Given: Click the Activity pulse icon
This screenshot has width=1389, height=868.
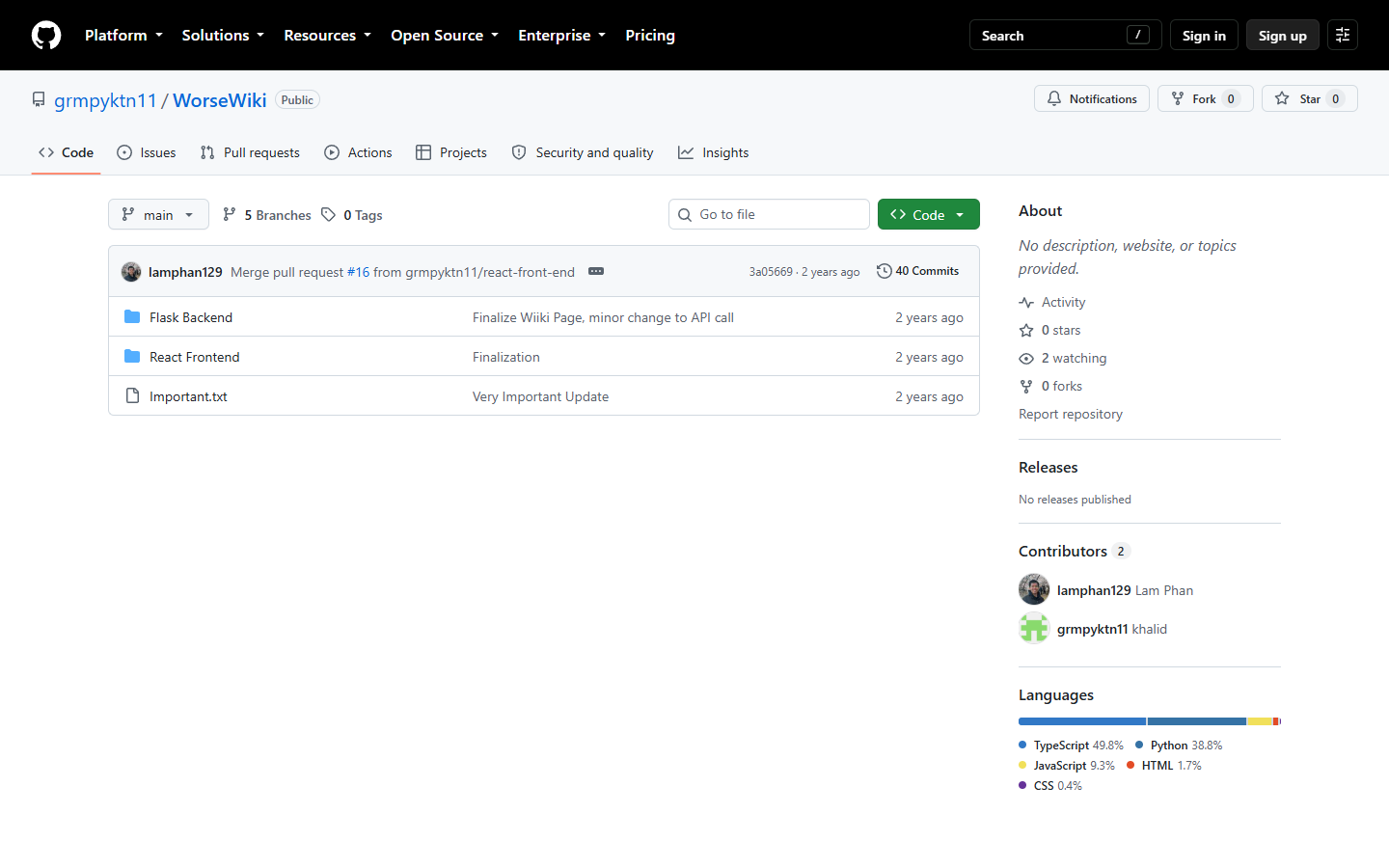Looking at the screenshot, I should point(1026,303).
